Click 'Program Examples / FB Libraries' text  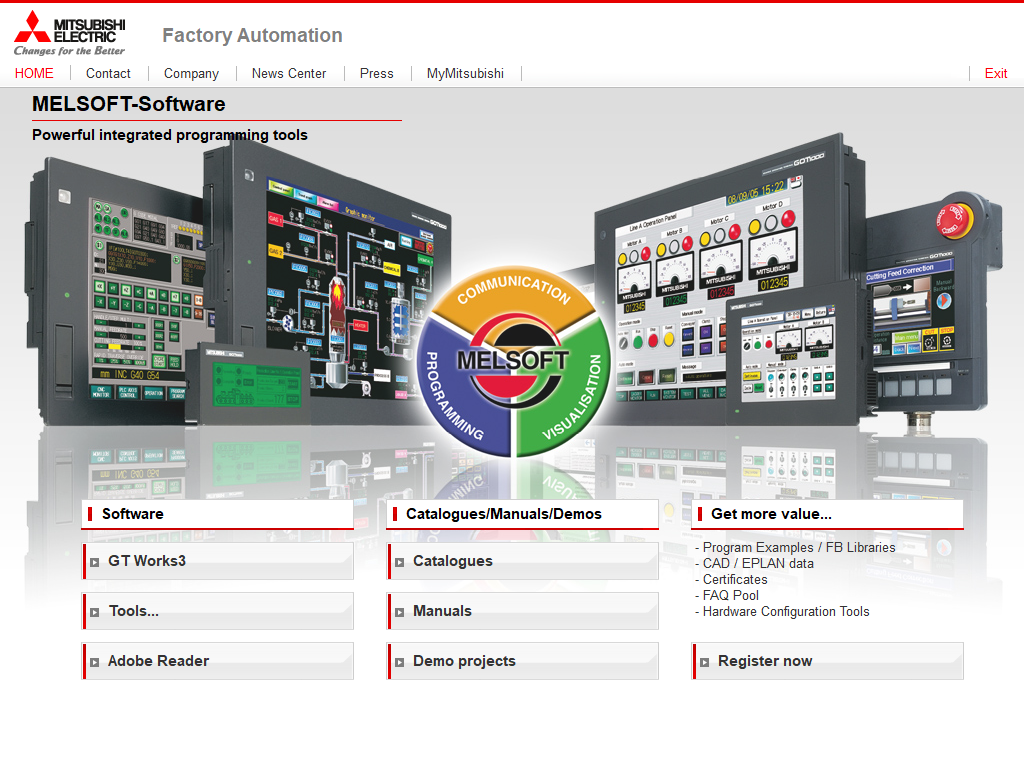pyautogui.click(x=799, y=547)
